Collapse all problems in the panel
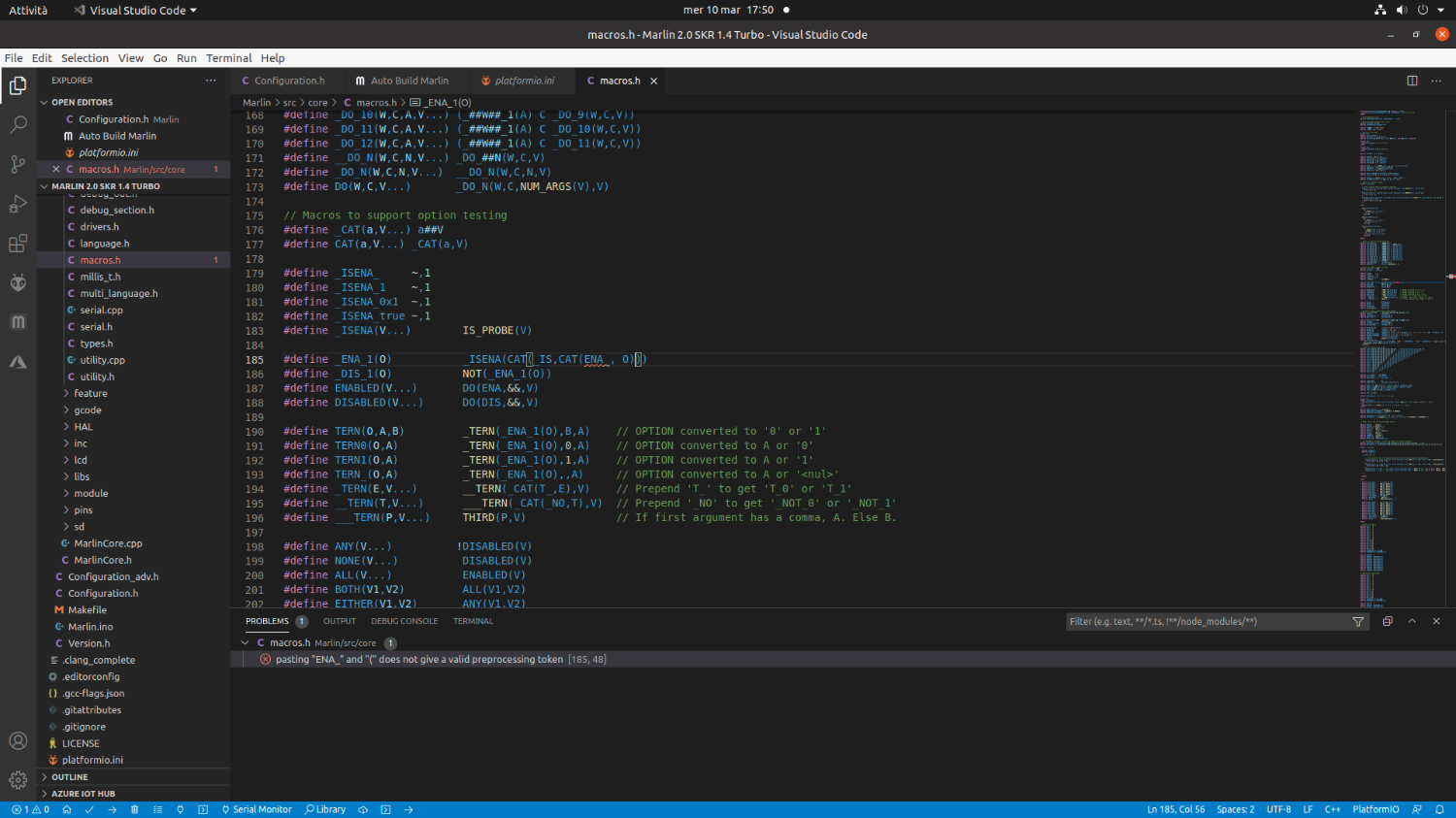This screenshot has width=1456, height=818. (1387, 621)
